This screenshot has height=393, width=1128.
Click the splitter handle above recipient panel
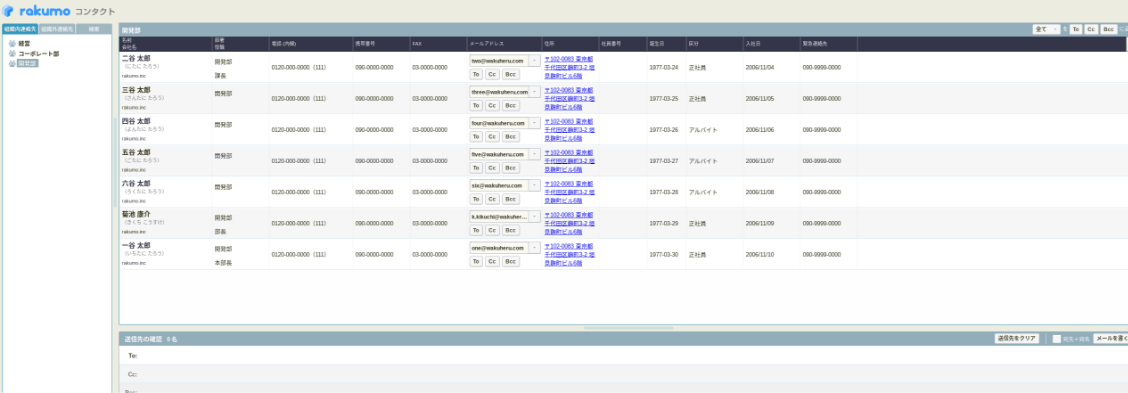click(628, 328)
